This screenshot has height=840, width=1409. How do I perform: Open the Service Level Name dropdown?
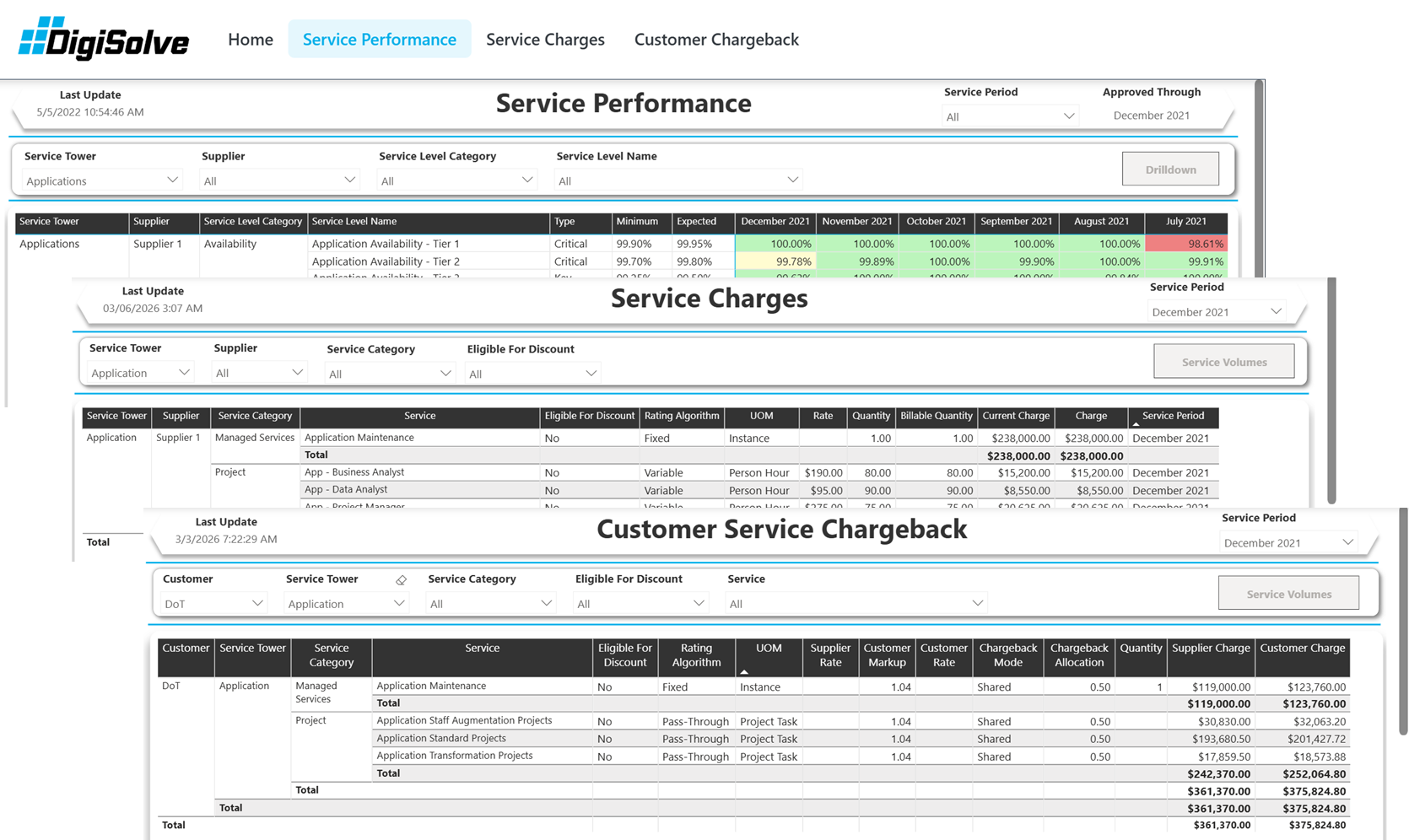678,179
